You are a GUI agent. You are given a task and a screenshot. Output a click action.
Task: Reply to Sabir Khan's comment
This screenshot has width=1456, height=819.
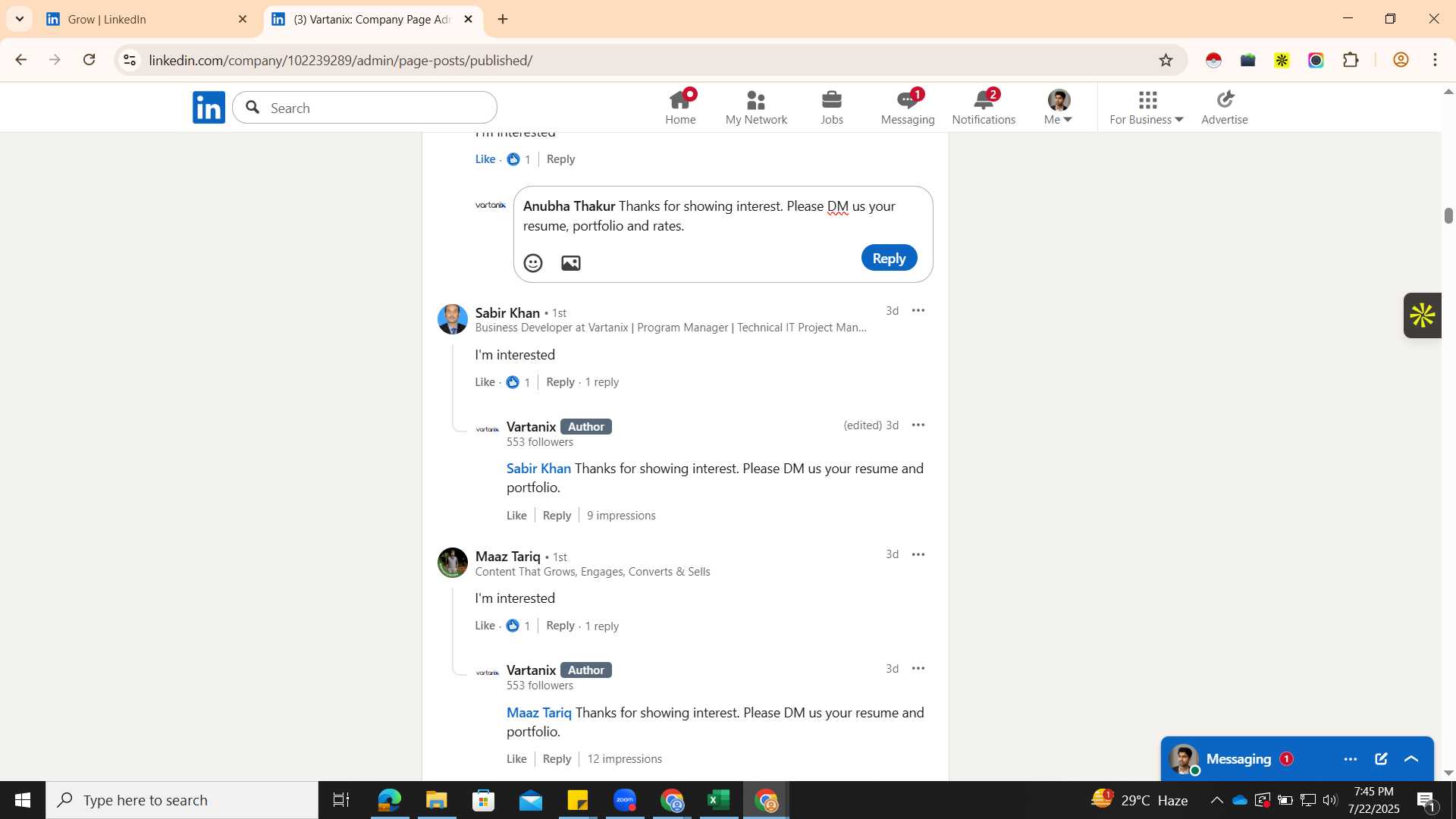[560, 382]
